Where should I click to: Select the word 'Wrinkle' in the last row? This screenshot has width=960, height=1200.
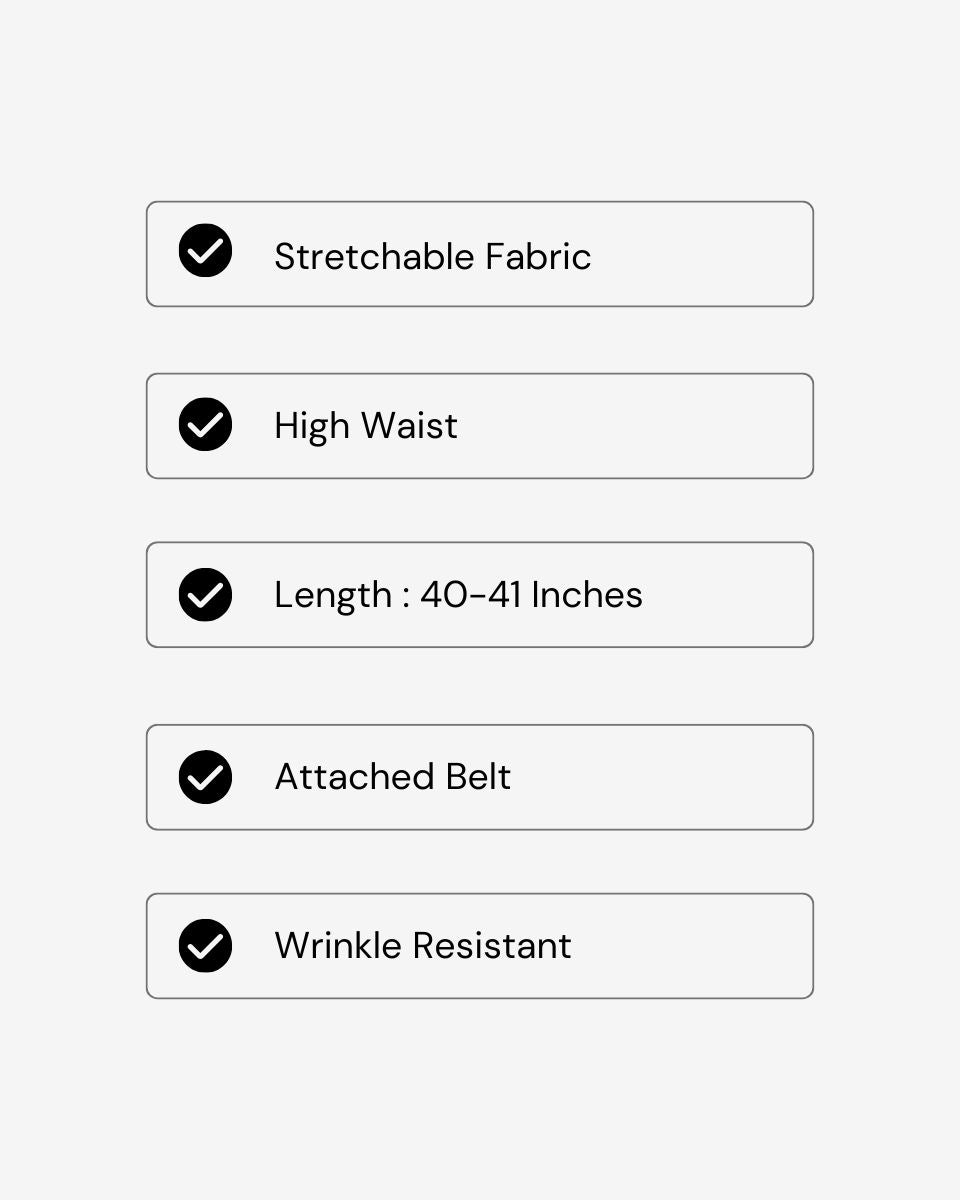click(x=339, y=946)
